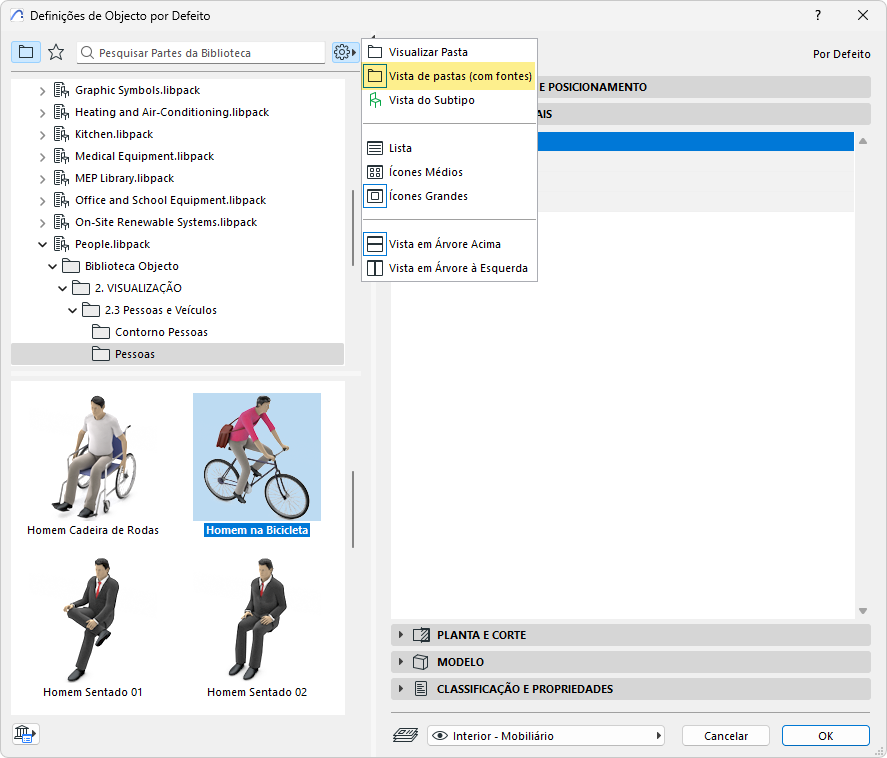
Task: Click the settings list scroll up arrow
Action: [863, 141]
